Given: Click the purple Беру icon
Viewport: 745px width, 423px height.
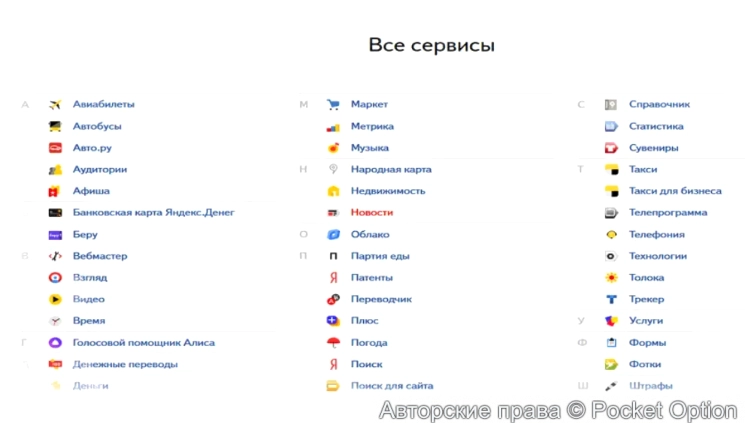Looking at the screenshot, I should (x=55, y=235).
